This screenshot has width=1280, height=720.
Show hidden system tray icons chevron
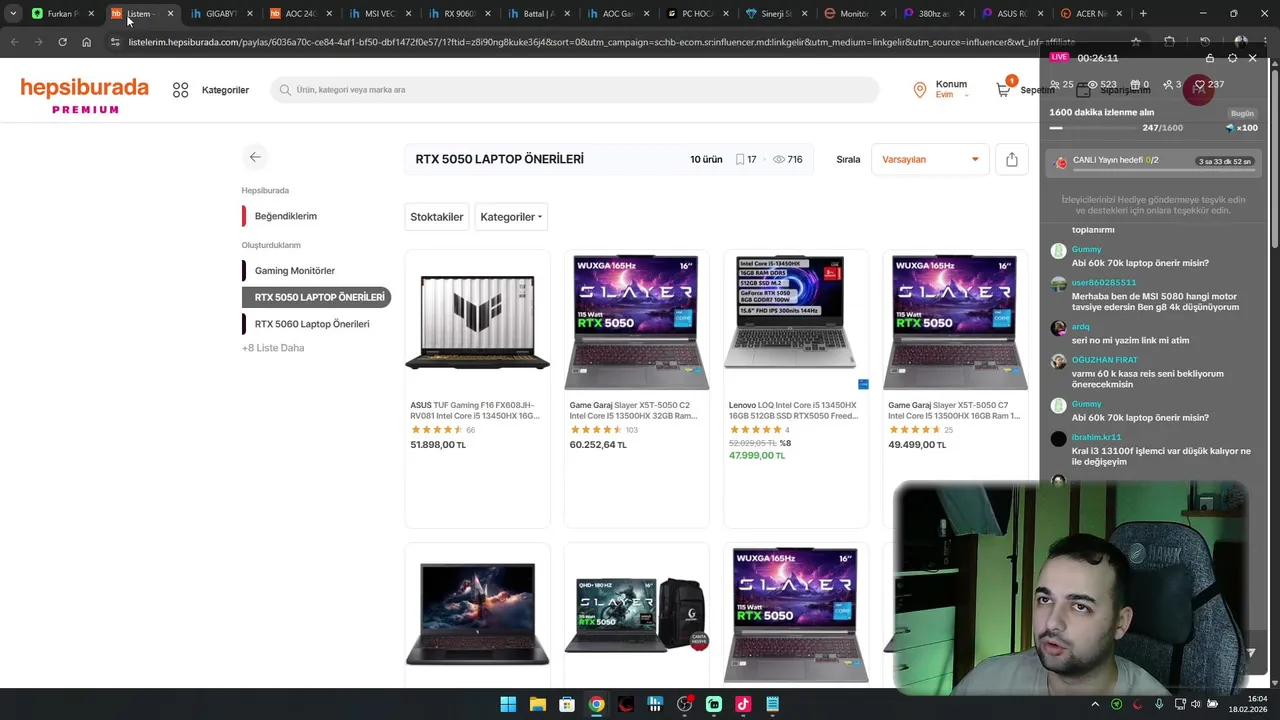1095,704
